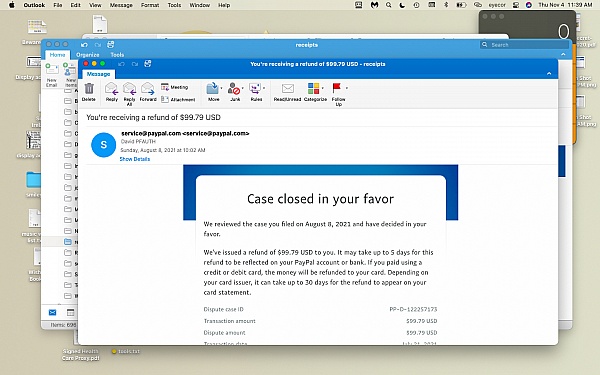Open the Format menu

(x=150, y=5)
